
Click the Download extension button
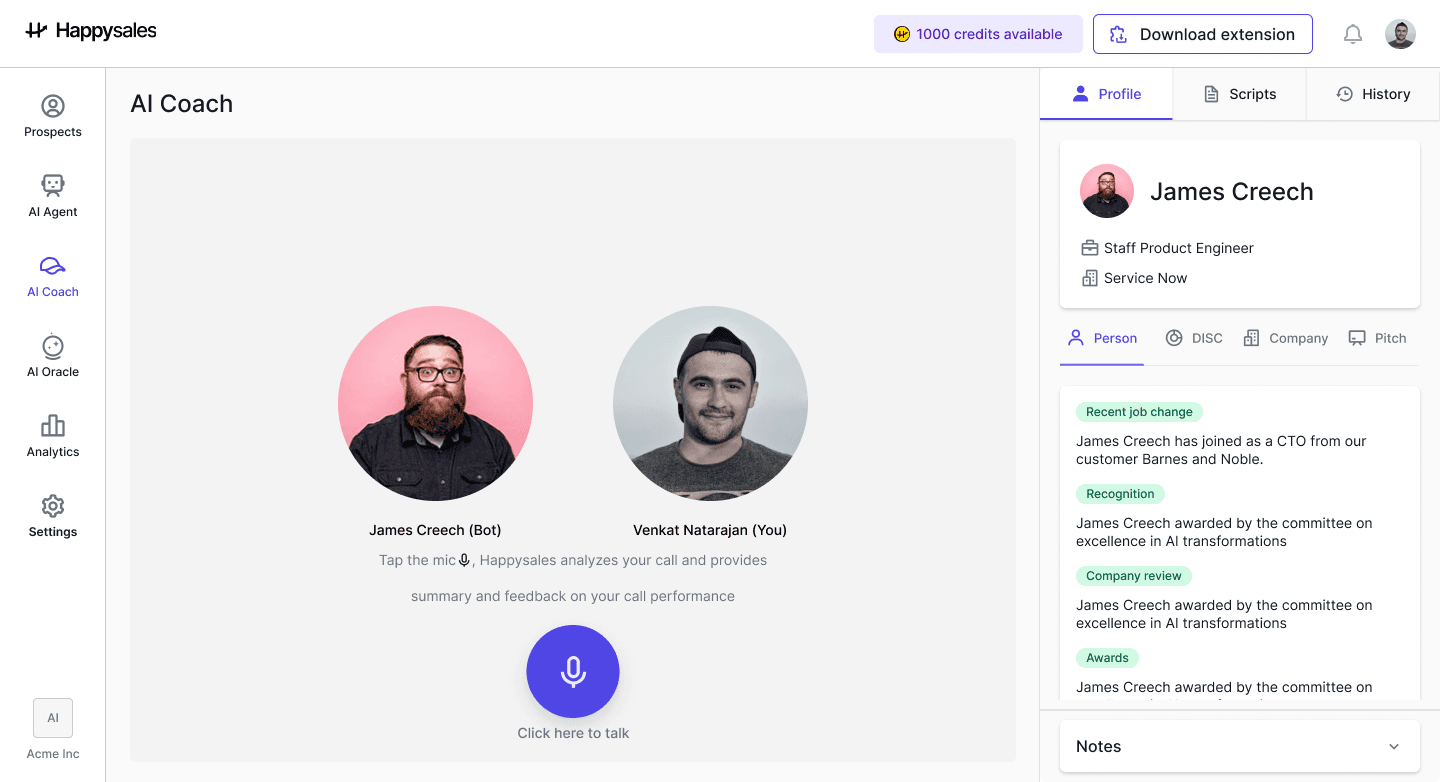pos(1203,34)
